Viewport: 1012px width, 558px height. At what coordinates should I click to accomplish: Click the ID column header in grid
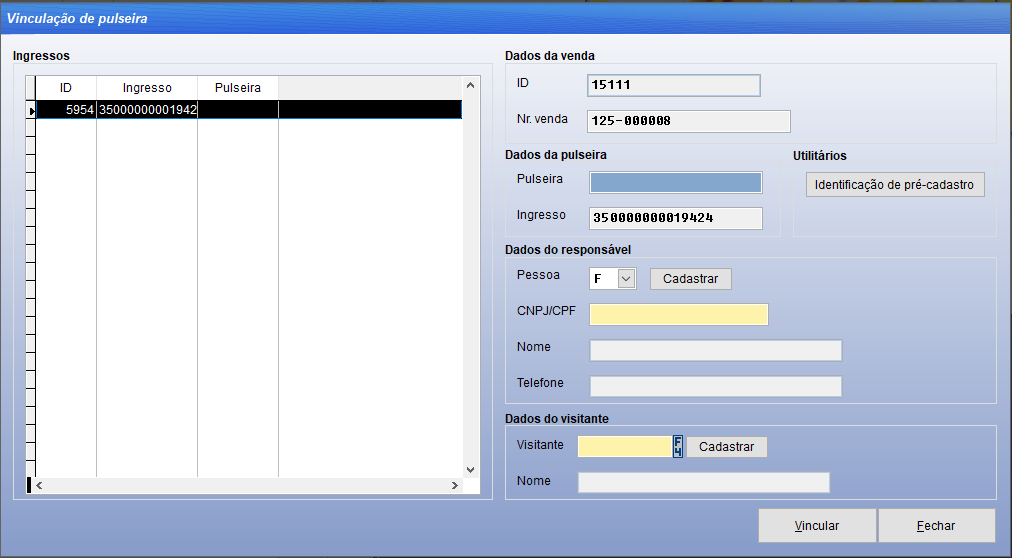pos(66,88)
